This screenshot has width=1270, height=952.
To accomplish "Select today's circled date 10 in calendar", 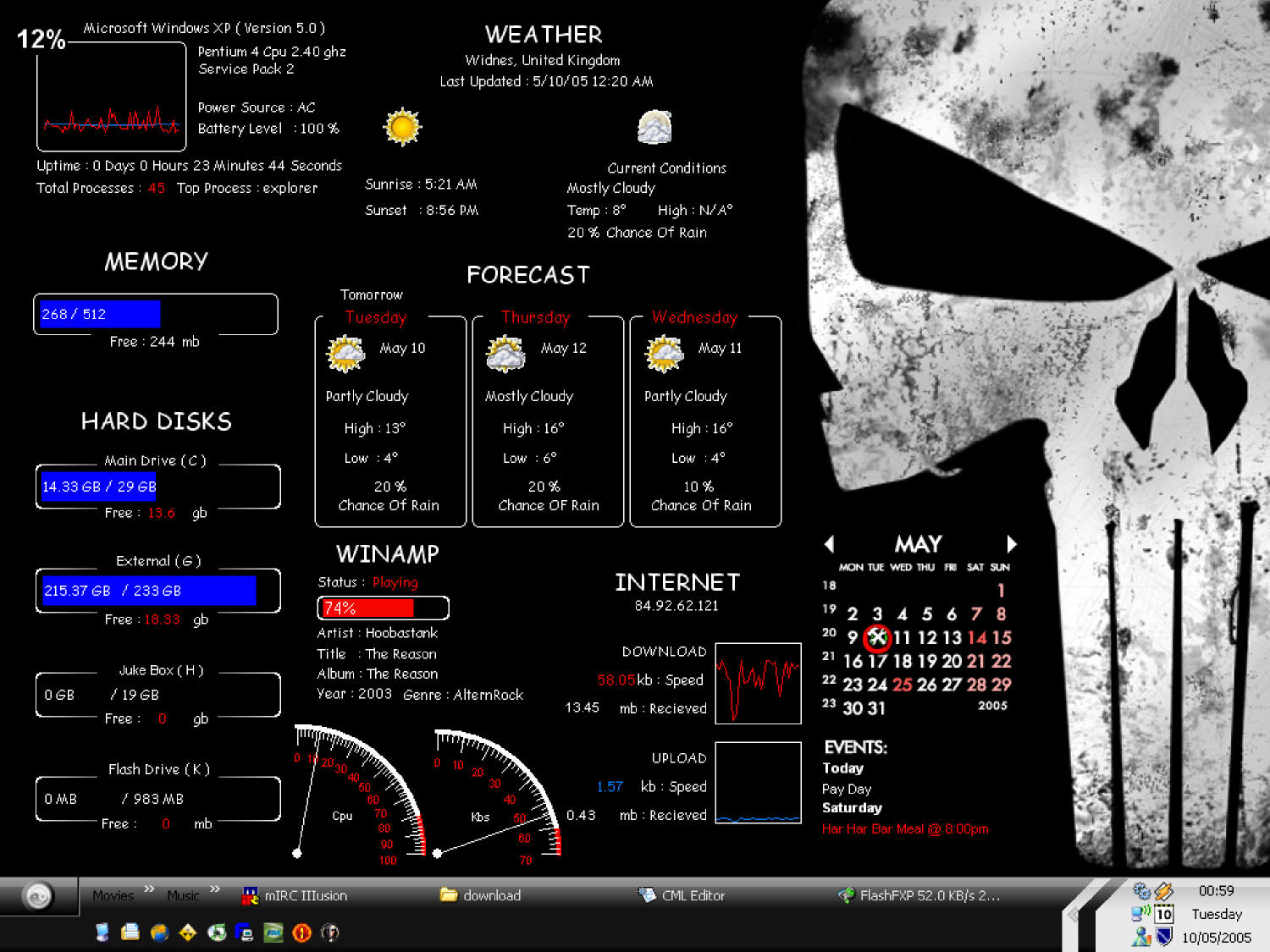I will tap(877, 637).
